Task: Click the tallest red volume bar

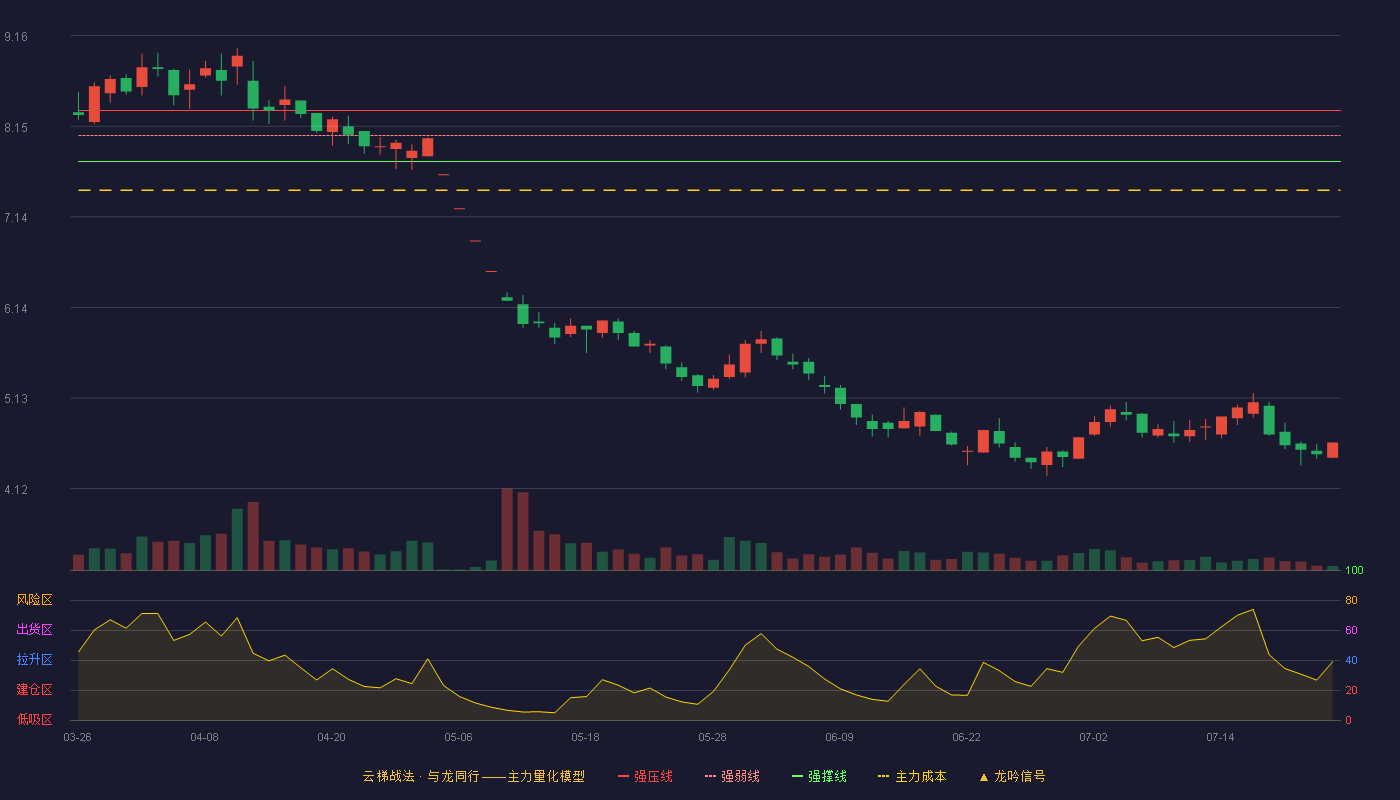Action: (507, 529)
